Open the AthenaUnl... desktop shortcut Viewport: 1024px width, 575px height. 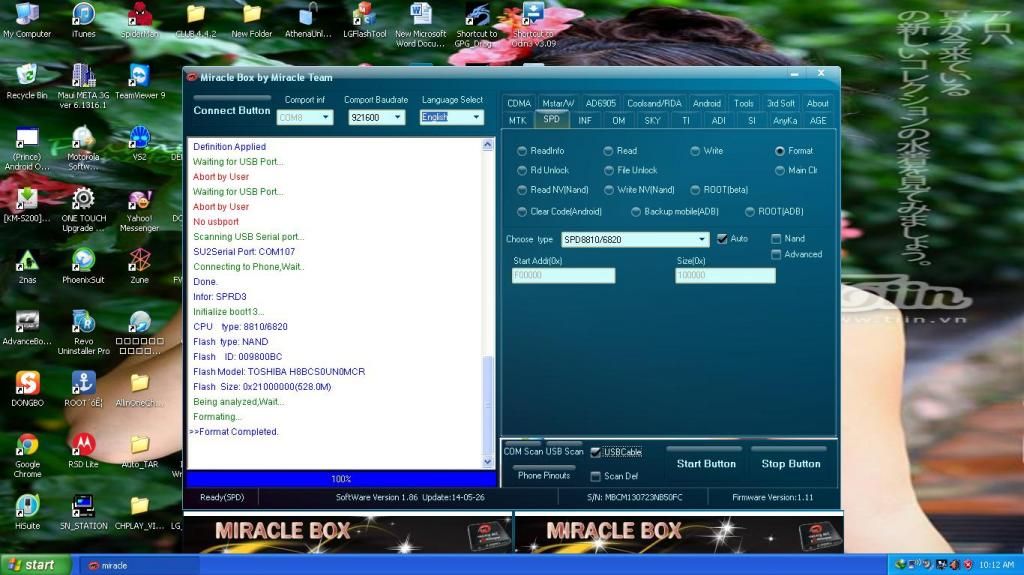pos(308,20)
